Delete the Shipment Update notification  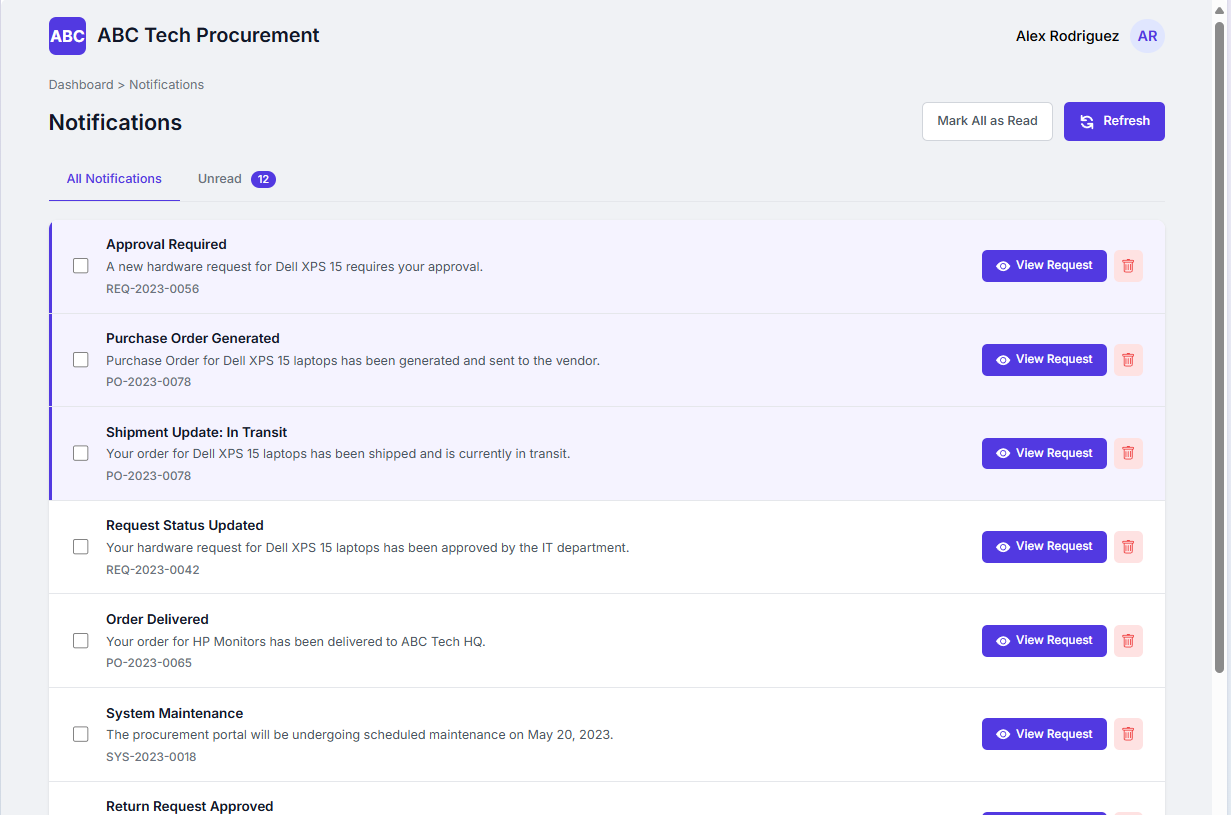tap(1128, 454)
